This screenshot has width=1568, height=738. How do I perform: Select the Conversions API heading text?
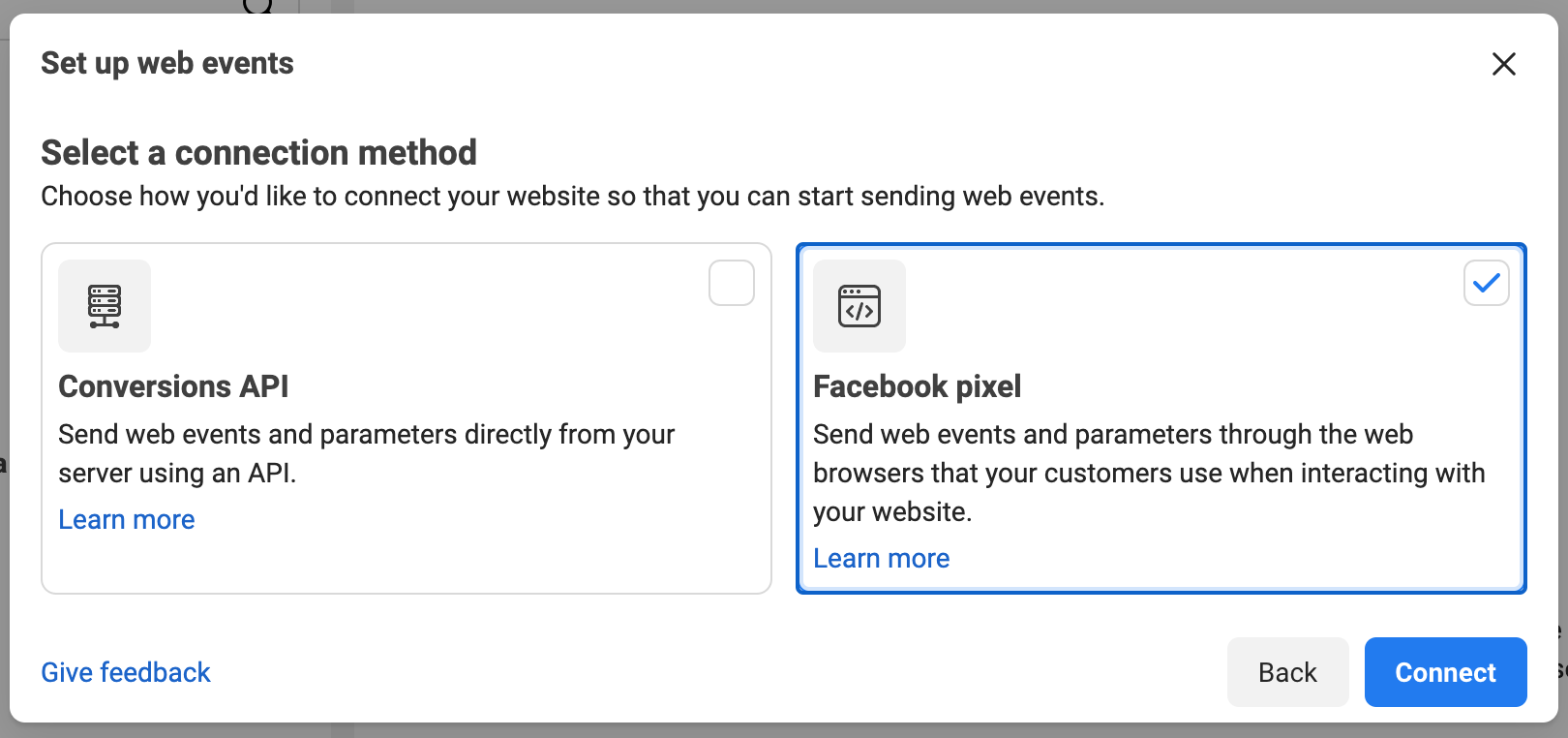pyautogui.click(x=173, y=386)
